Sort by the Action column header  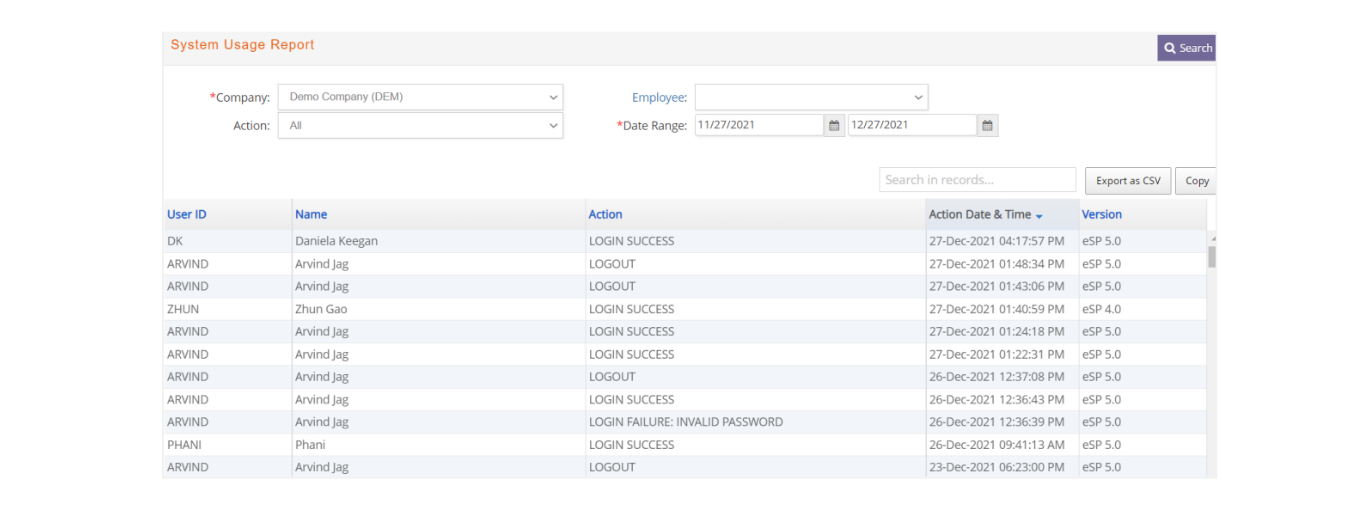pos(605,215)
